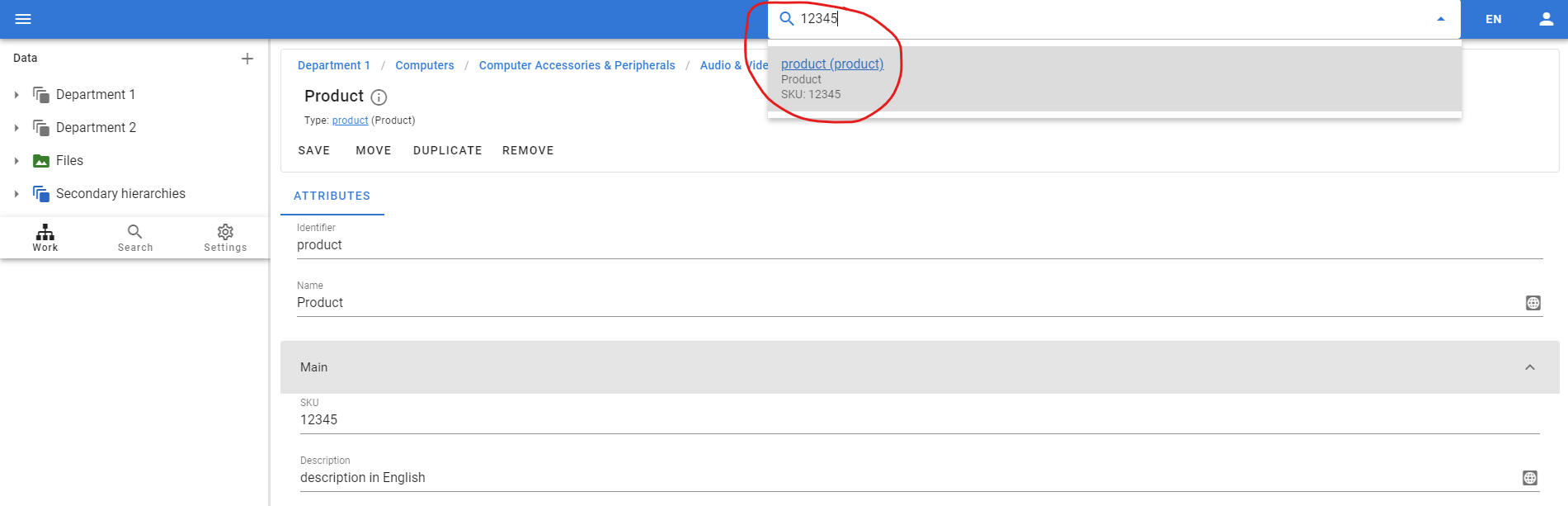This screenshot has width=1568, height=506.
Task: Add new data item with plus icon
Action: (247, 59)
